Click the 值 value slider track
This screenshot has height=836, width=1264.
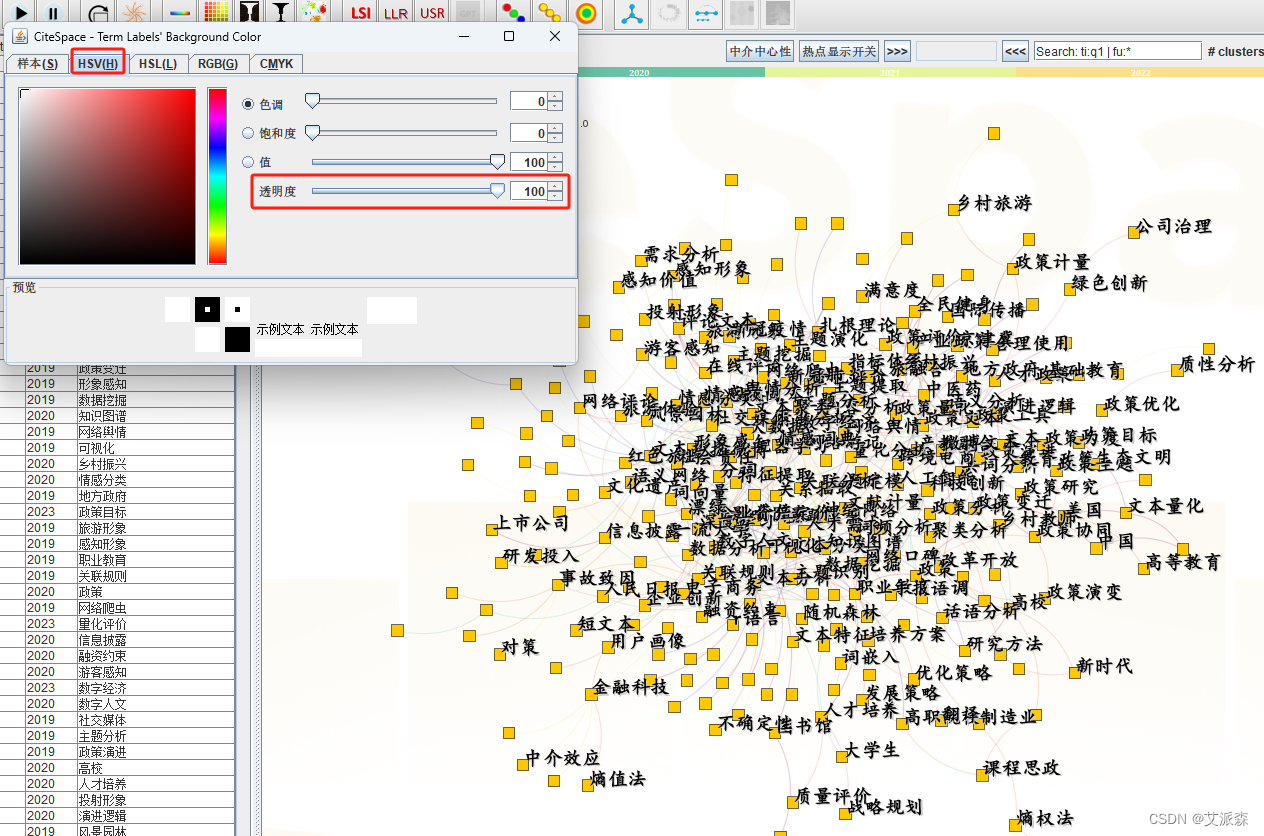pyautogui.click(x=404, y=162)
